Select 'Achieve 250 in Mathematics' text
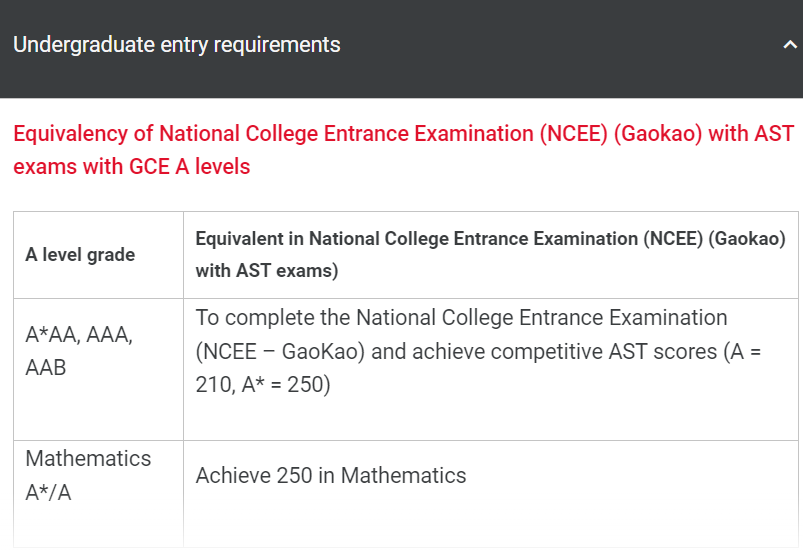803x550 pixels. 331,475
